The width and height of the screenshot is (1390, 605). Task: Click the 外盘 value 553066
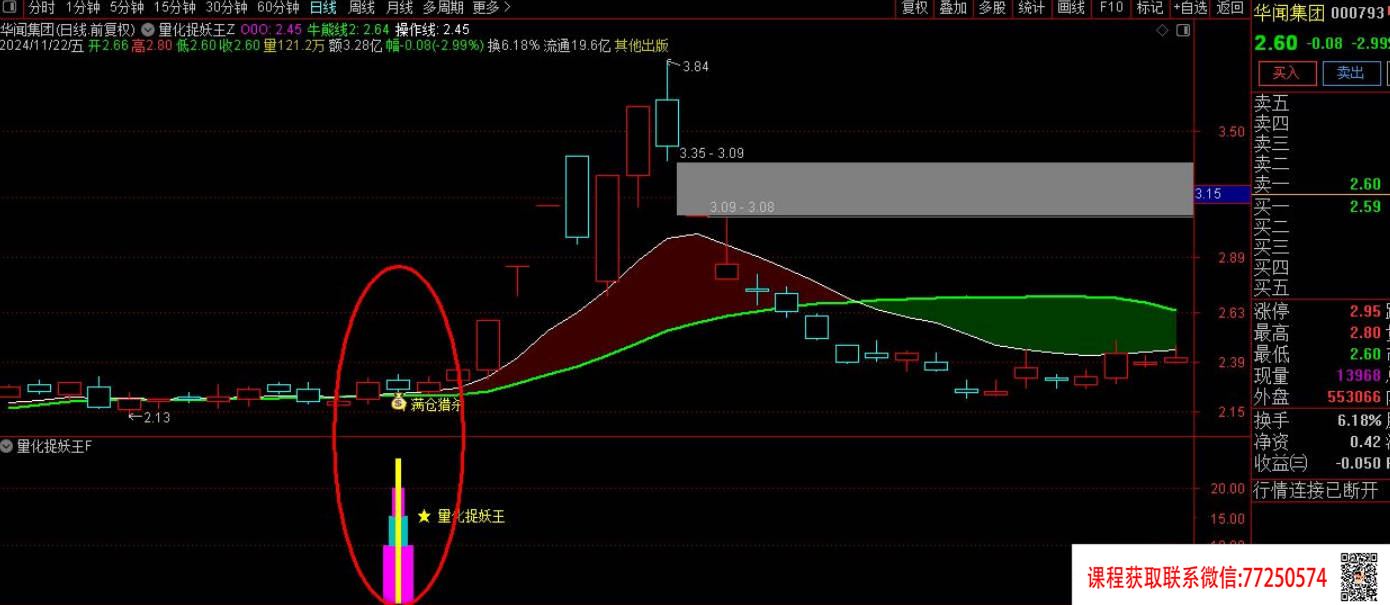pos(1355,397)
